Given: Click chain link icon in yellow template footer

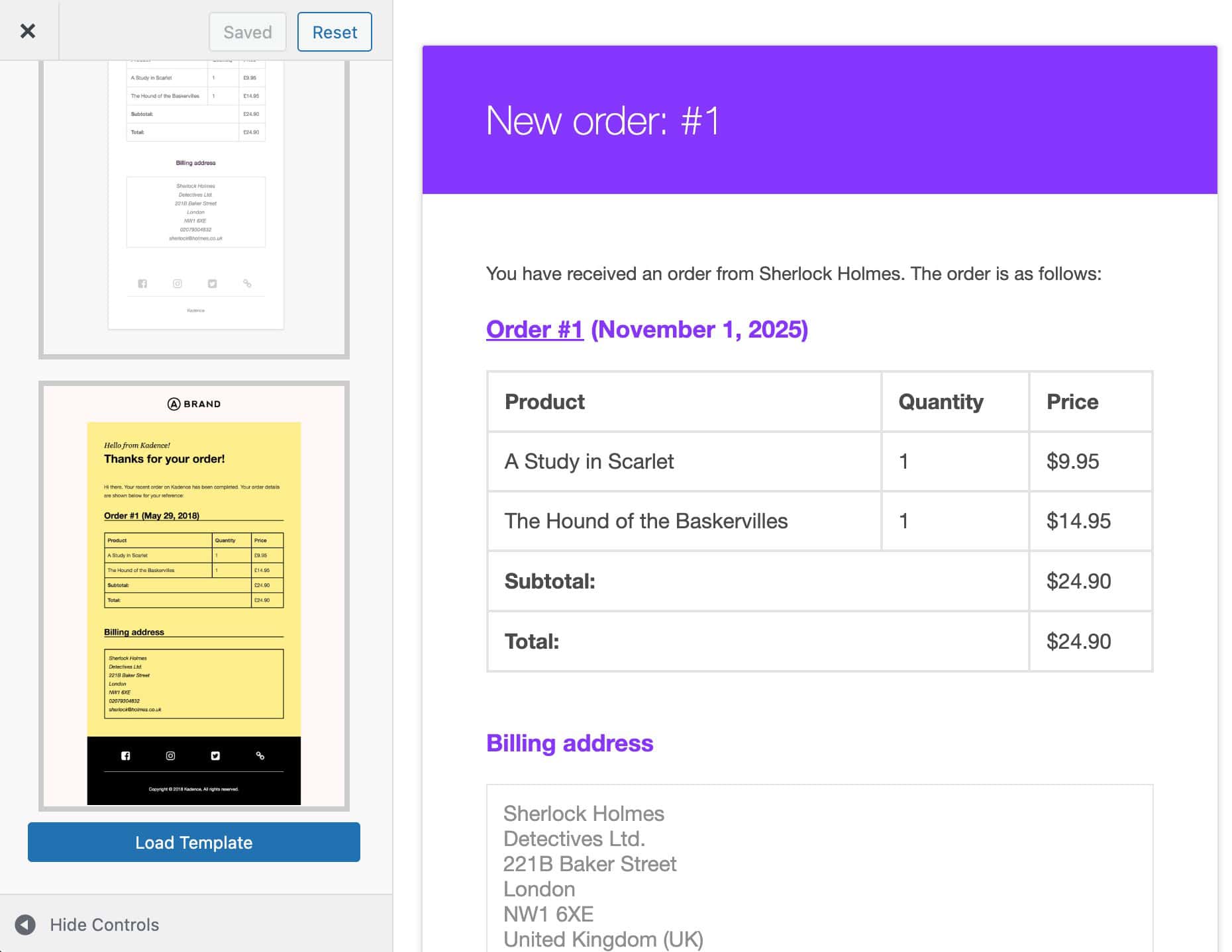Looking at the screenshot, I should (x=260, y=755).
